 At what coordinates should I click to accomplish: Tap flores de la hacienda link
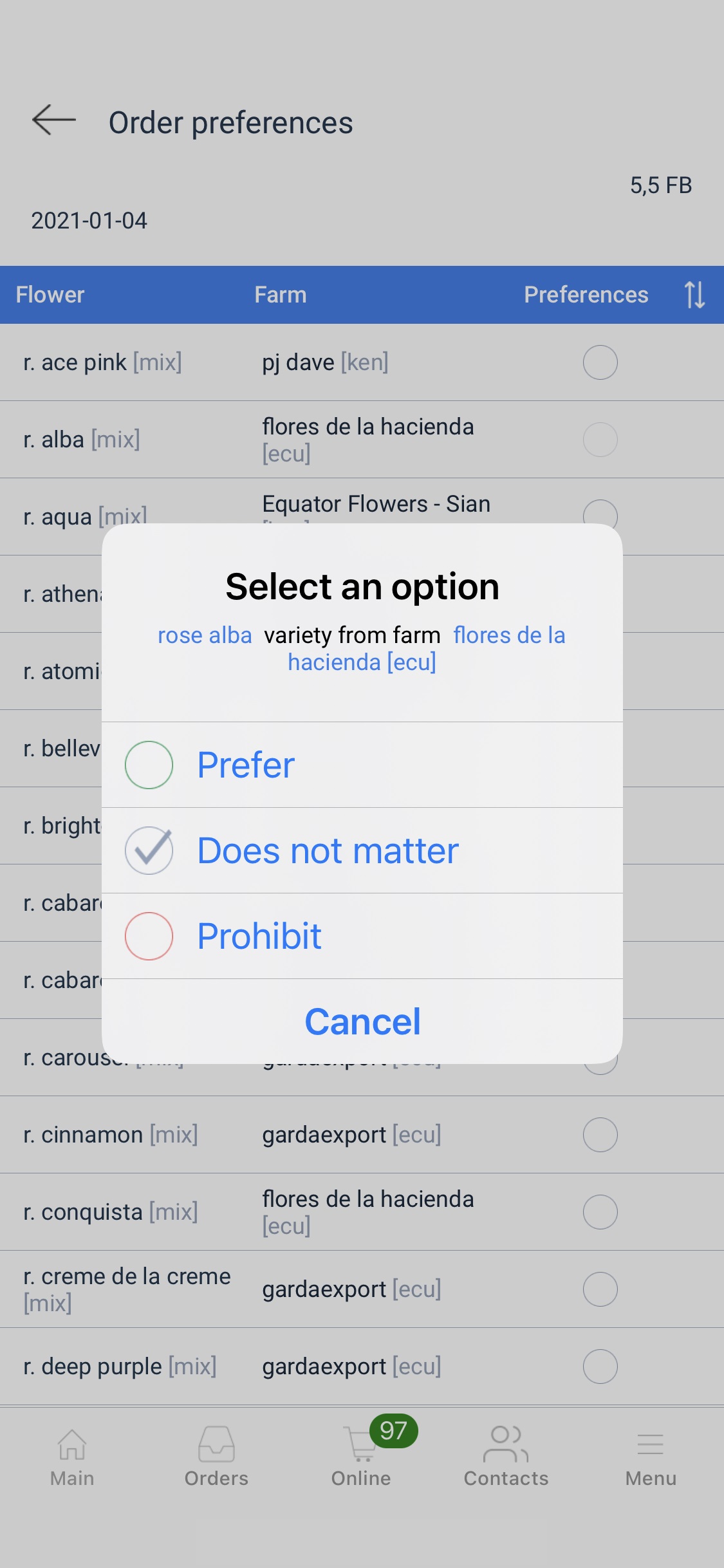point(508,635)
